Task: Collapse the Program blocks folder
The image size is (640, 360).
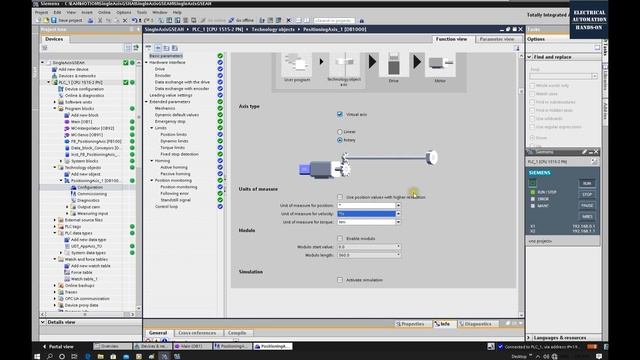Action: (x=55, y=109)
